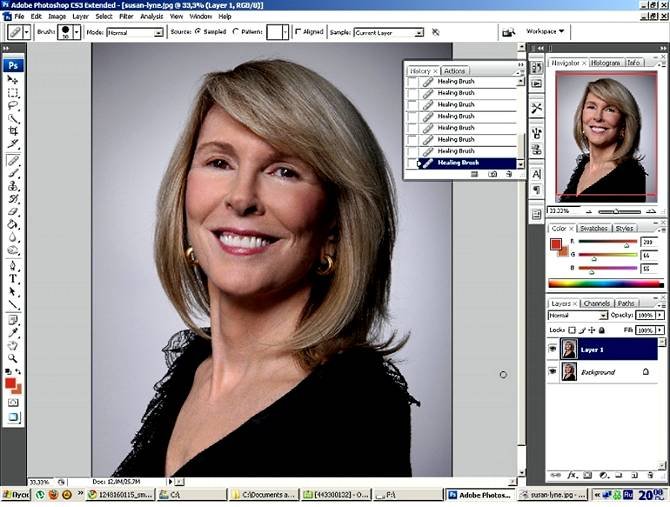Choose the Pattern source radio button
The height and width of the screenshot is (507, 670).
pos(236,32)
